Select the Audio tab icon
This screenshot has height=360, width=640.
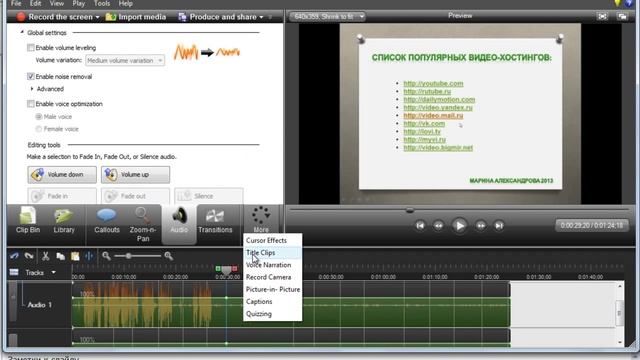click(179, 216)
